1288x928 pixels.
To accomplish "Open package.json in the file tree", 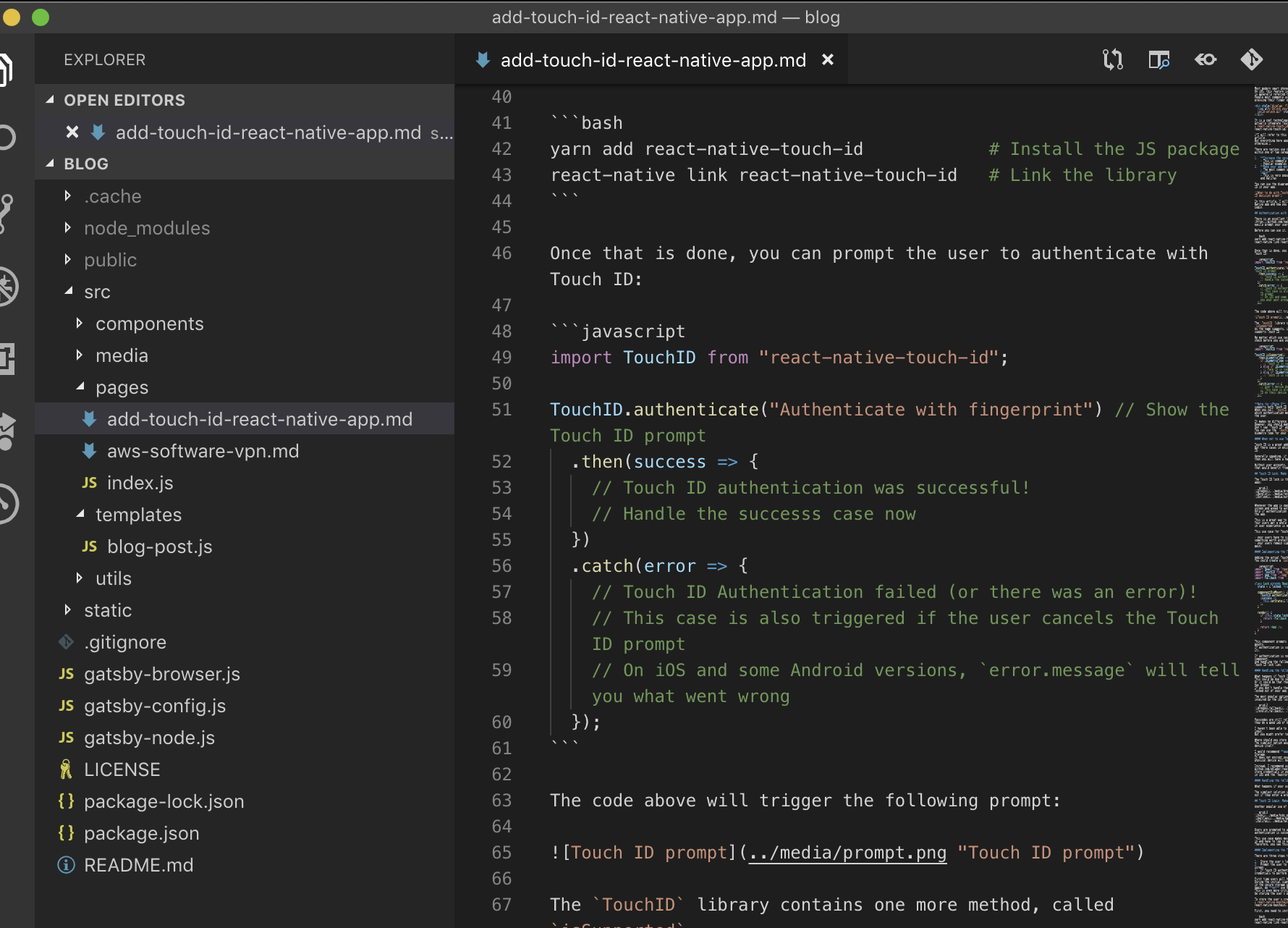I will click(245, 833).
